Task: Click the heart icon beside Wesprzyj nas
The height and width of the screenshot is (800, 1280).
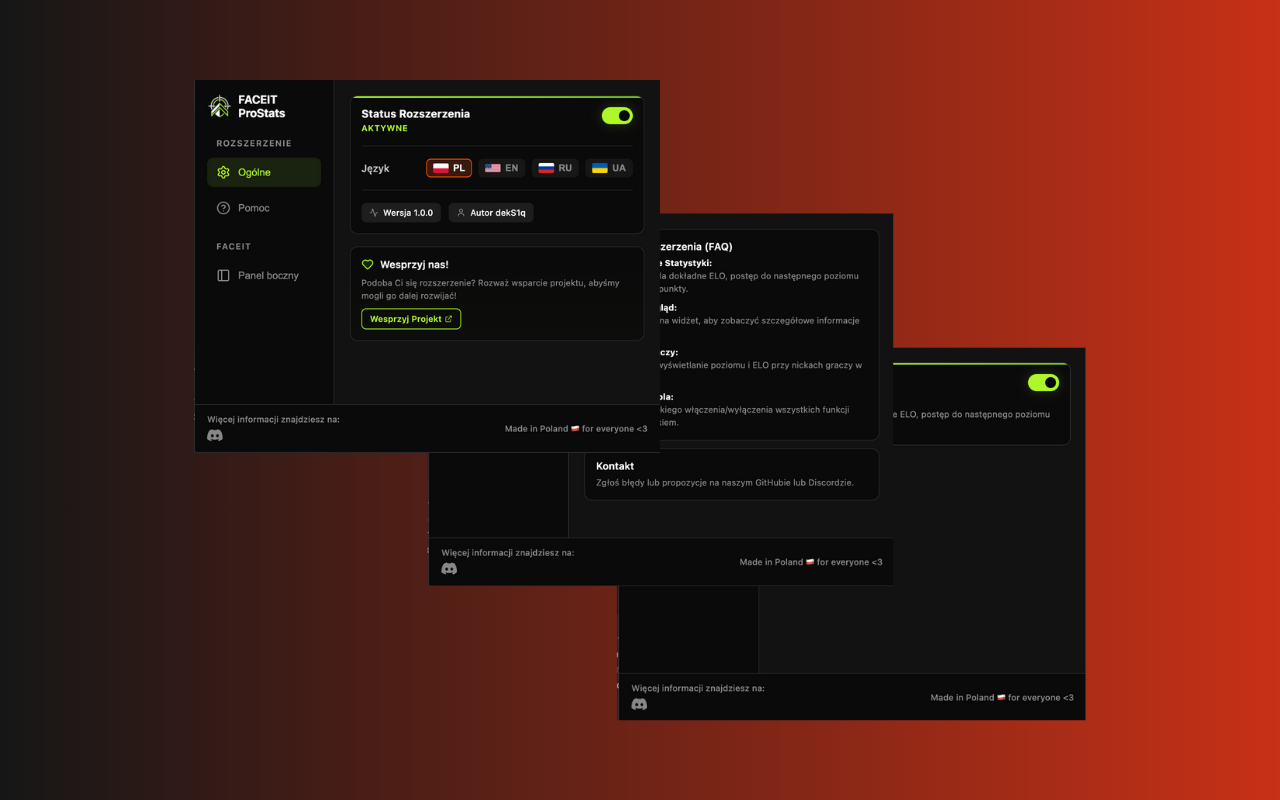Action: click(368, 264)
